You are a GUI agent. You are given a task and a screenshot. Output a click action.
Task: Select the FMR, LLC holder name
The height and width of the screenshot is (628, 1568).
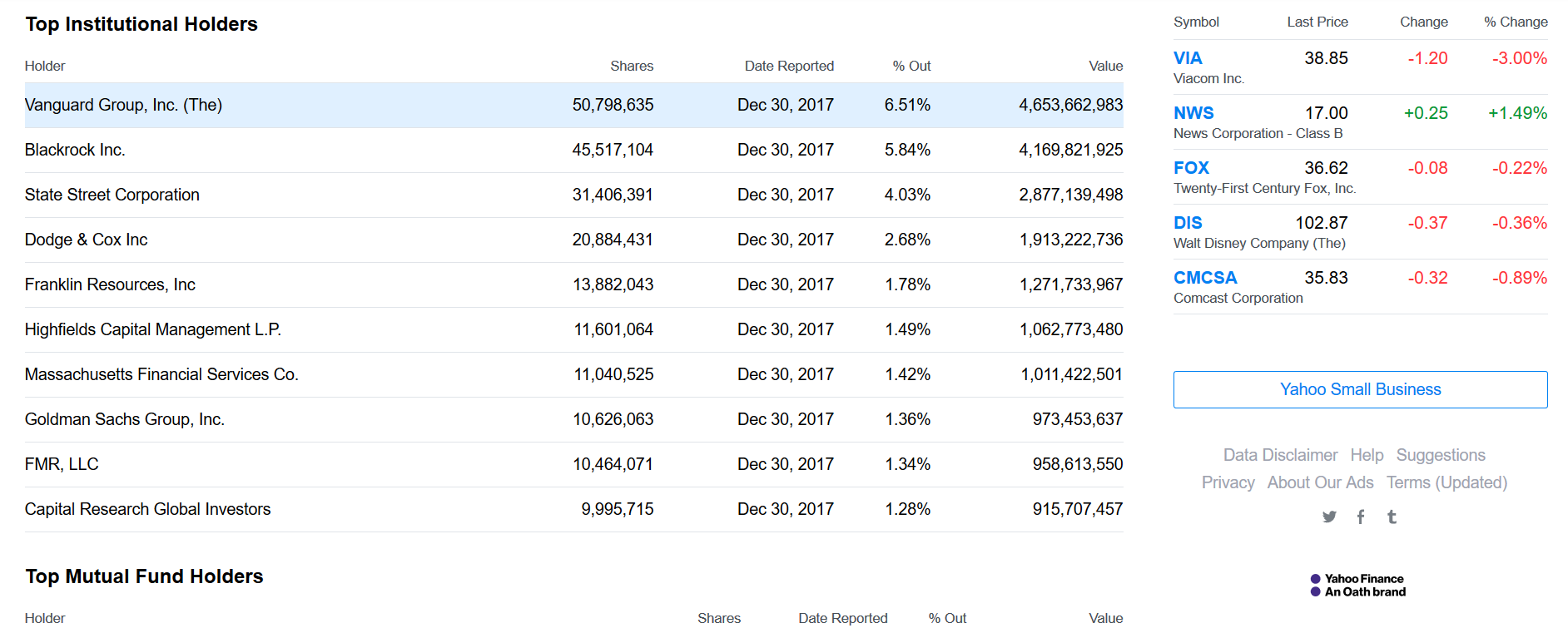pos(62,464)
